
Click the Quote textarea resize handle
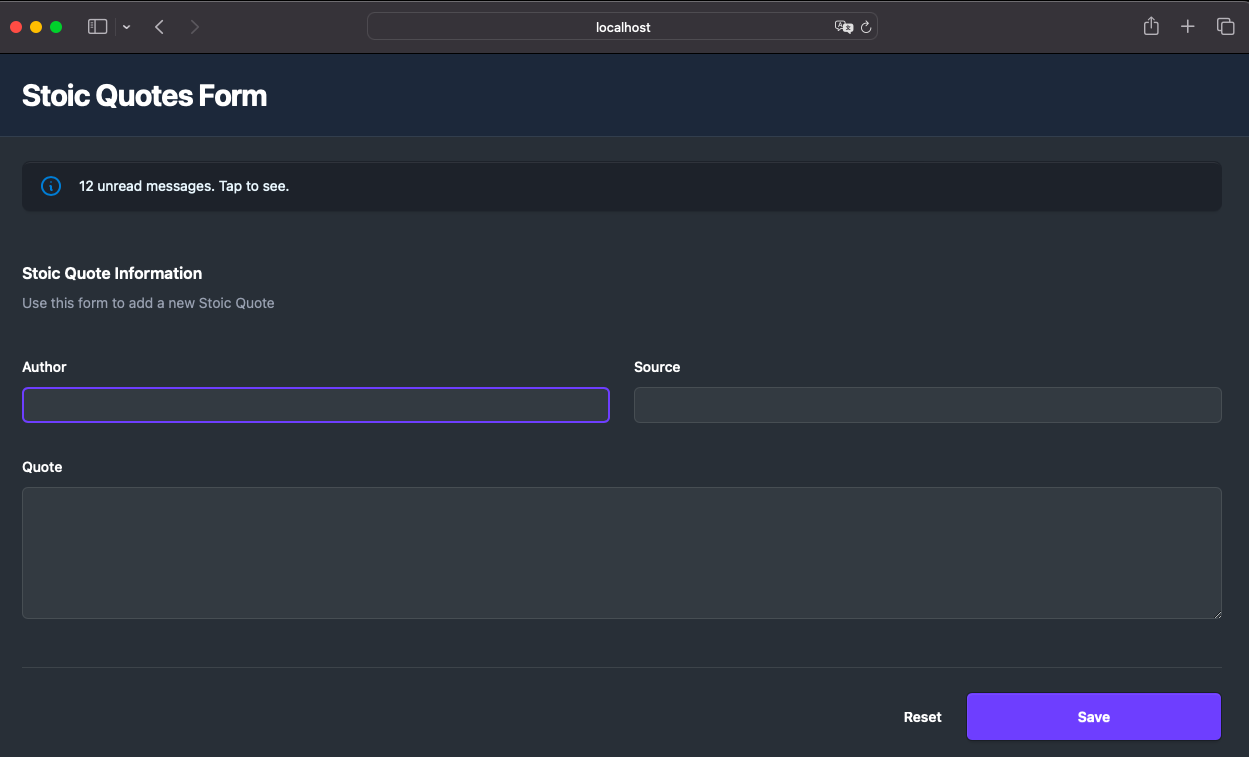[1216, 613]
